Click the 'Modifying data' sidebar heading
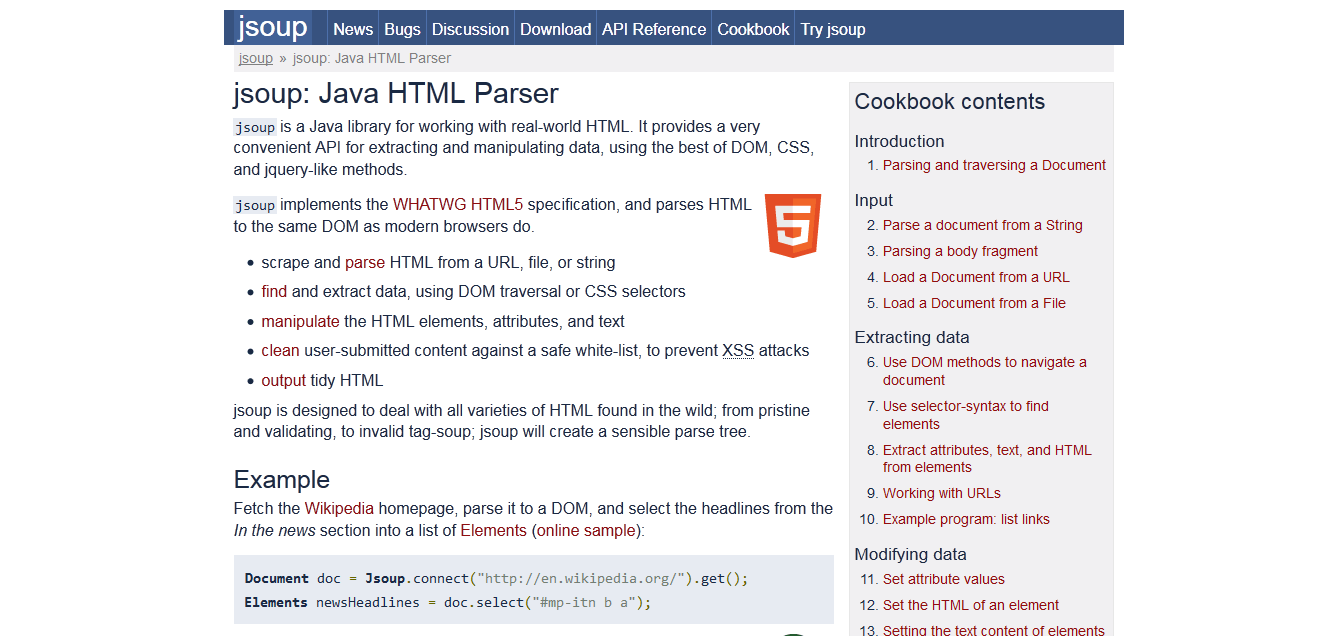 910,554
